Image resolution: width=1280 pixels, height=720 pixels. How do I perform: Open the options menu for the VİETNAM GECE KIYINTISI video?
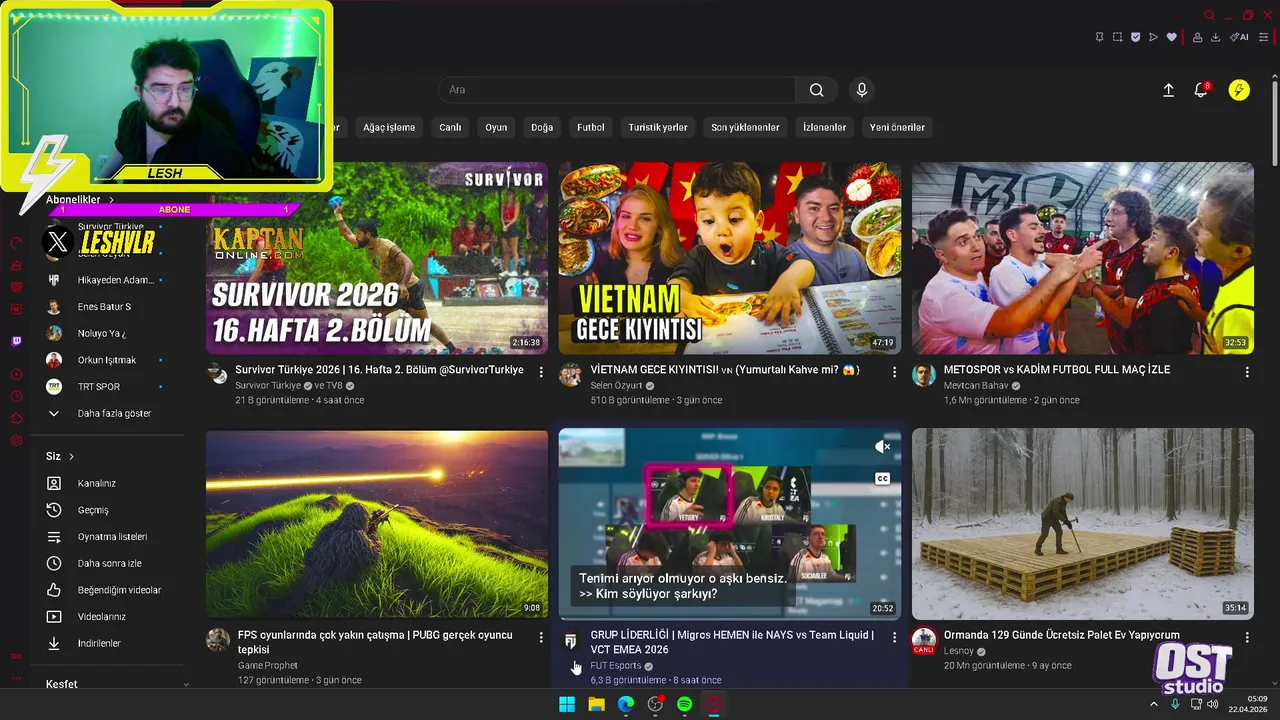coord(894,372)
